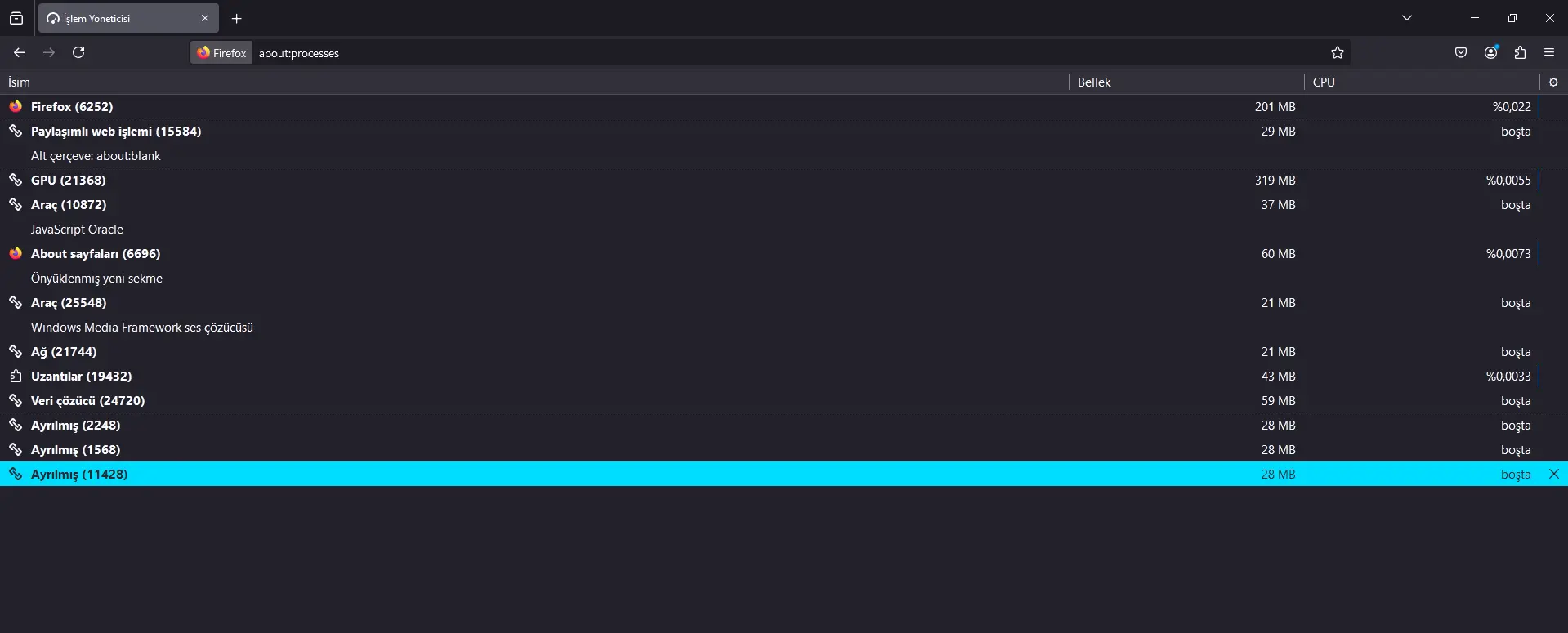Select the highlighted Ayrılmış (11428) process
This screenshot has width=1568, height=633.
[784, 474]
